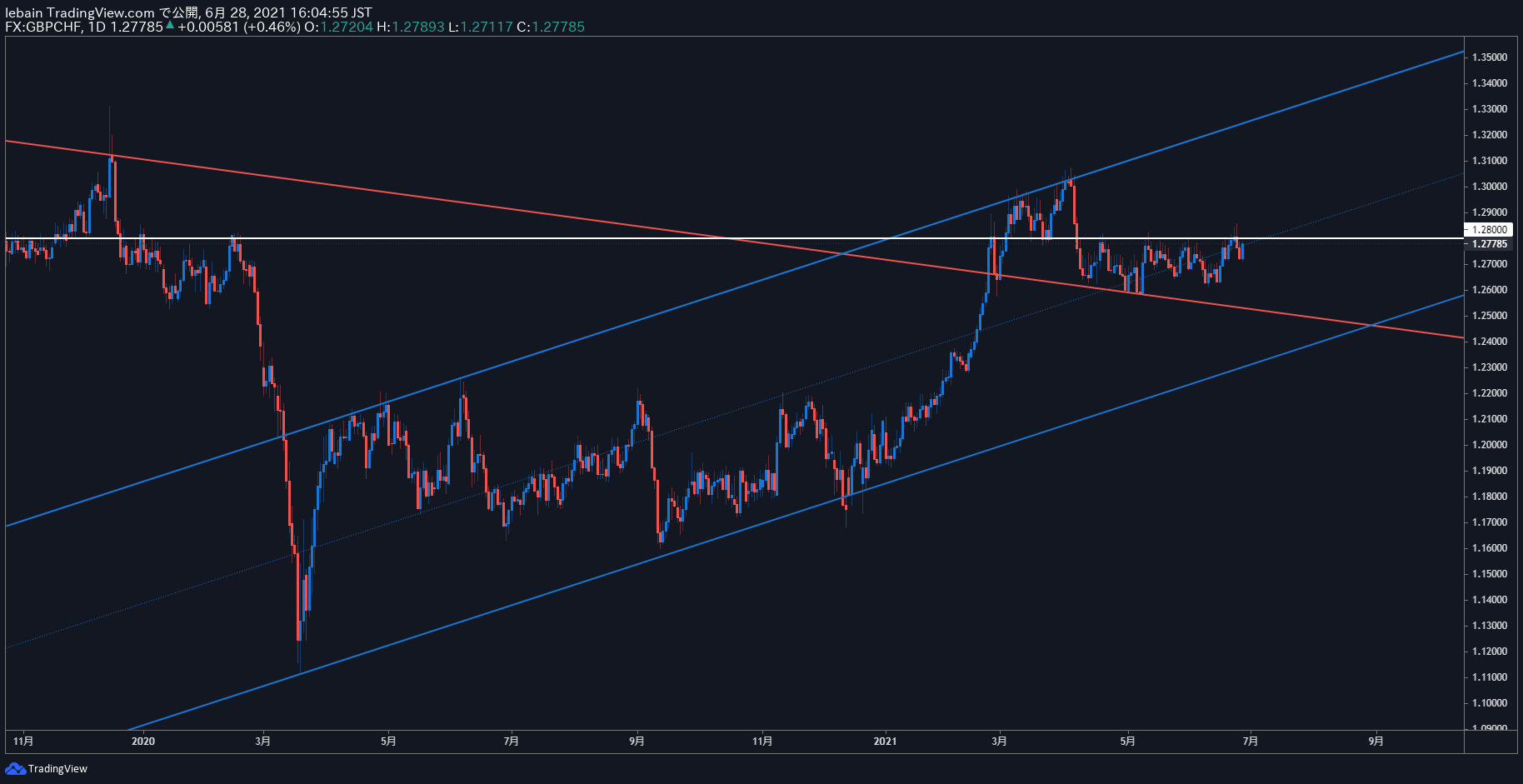Click the 1.11000 price axis label

(1490, 677)
